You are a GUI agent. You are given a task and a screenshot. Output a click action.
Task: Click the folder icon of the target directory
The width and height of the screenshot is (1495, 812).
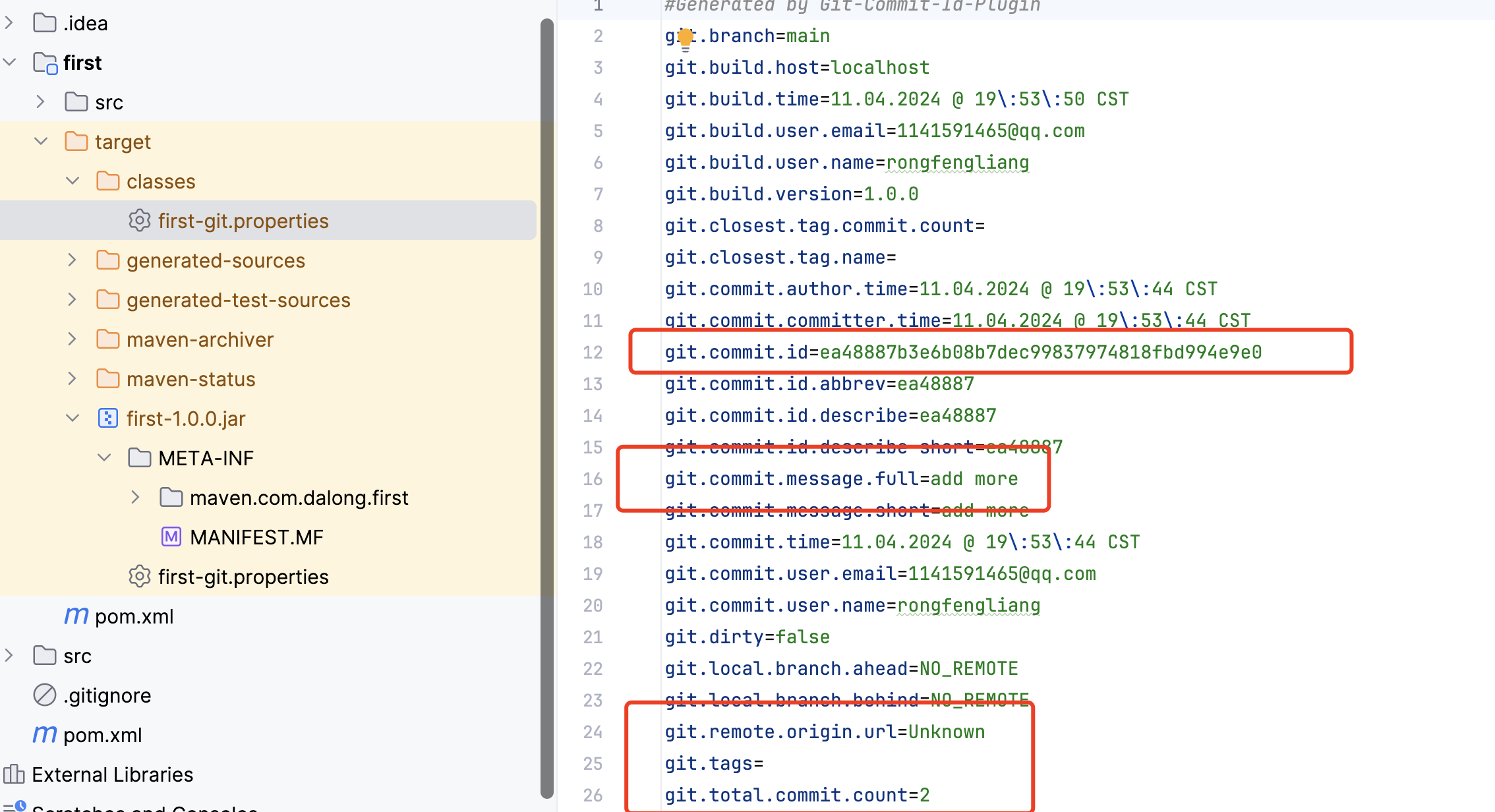click(x=76, y=141)
